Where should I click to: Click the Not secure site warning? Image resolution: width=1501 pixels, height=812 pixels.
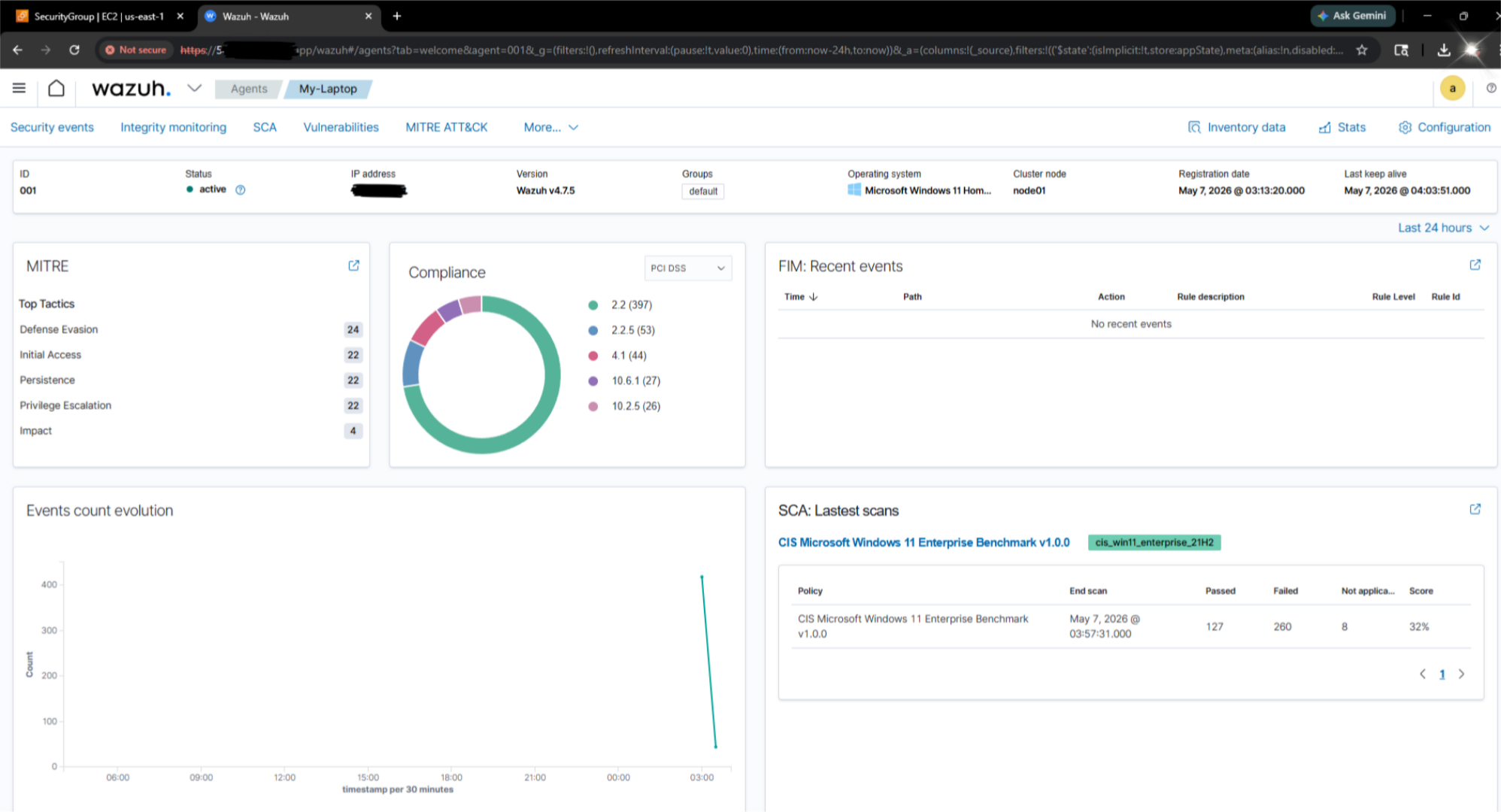coord(135,50)
